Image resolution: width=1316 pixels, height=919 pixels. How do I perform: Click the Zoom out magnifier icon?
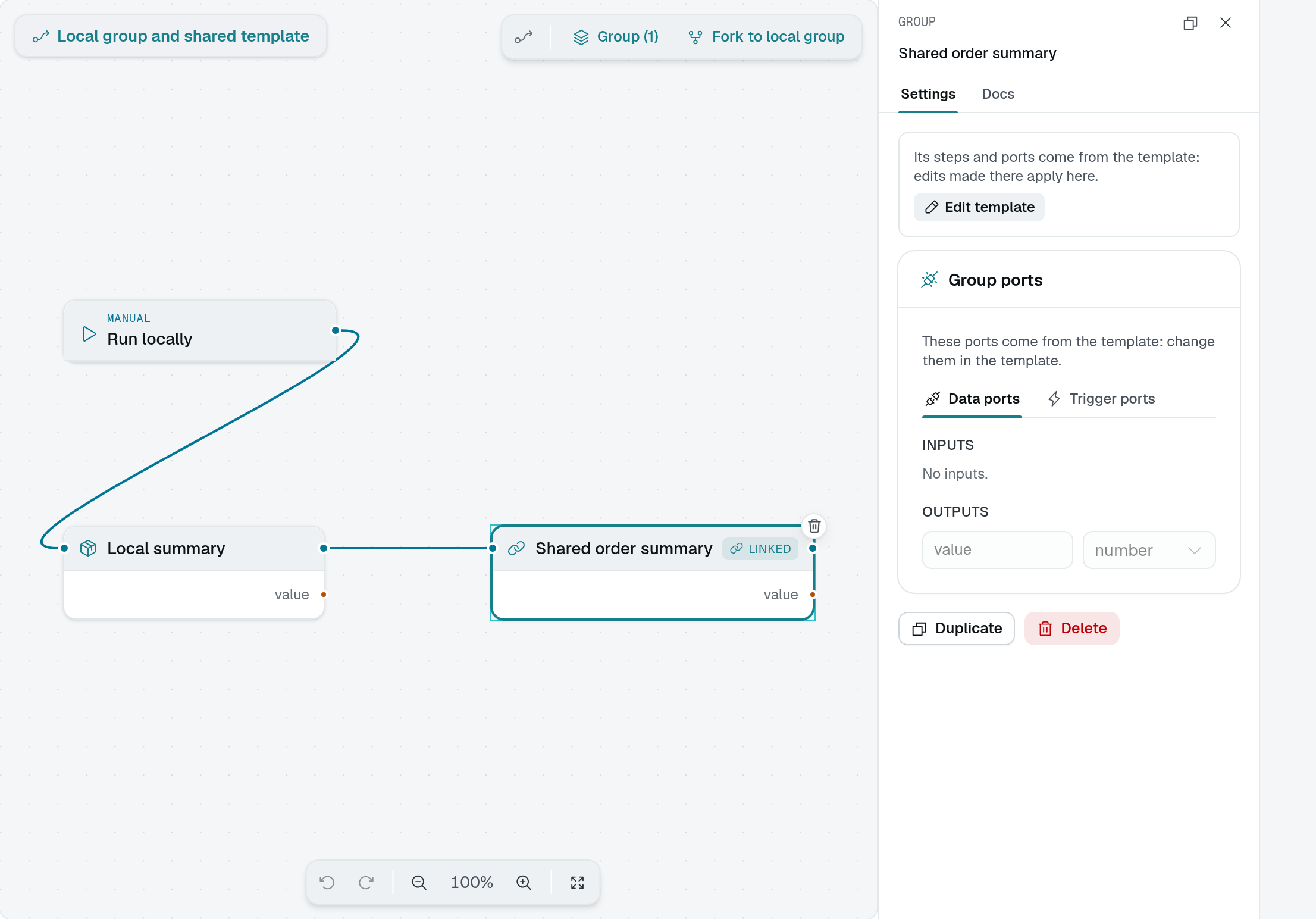pyautogui.click(x=419, y=882)
